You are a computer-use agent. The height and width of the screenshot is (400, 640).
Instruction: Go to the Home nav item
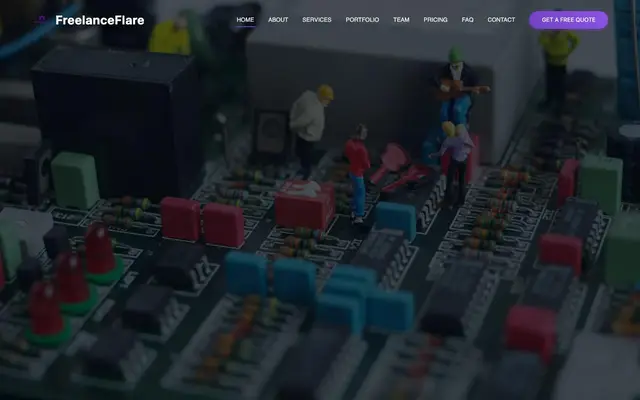coord(245,20)
